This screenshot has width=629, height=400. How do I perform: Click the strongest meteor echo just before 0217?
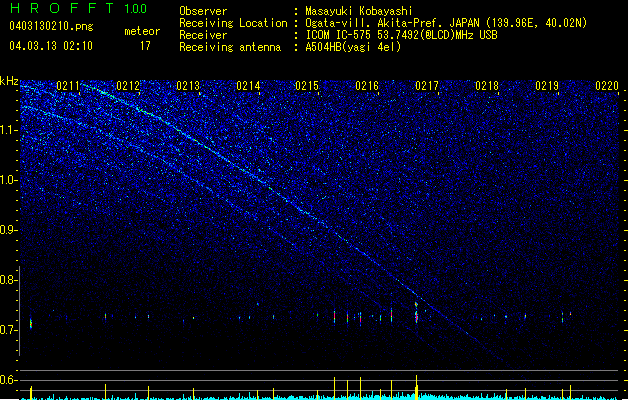point(416,313)
